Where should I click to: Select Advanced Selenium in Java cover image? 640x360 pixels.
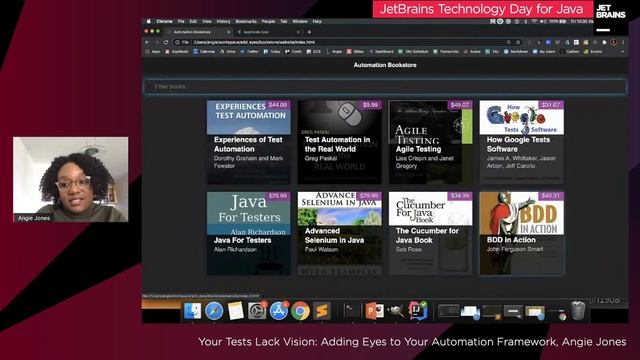[x=340, y=209]
